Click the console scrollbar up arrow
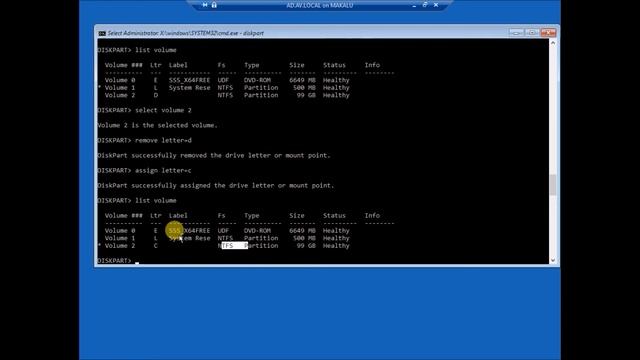Viewport: 640px width, 360px height. click(x=553, y=43)
